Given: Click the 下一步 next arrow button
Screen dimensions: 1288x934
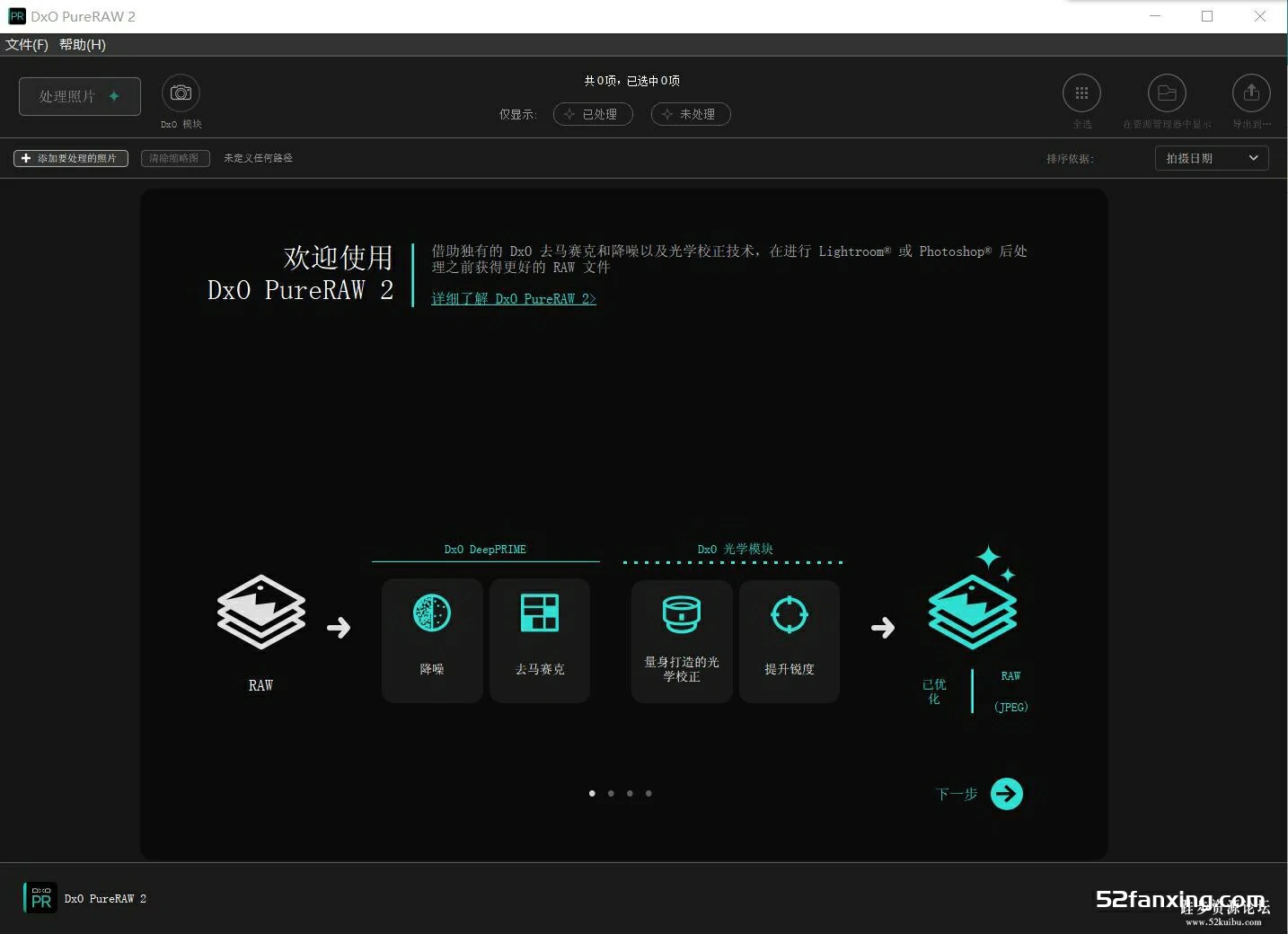Looking at the screenshot, I should pos(1007,794).
